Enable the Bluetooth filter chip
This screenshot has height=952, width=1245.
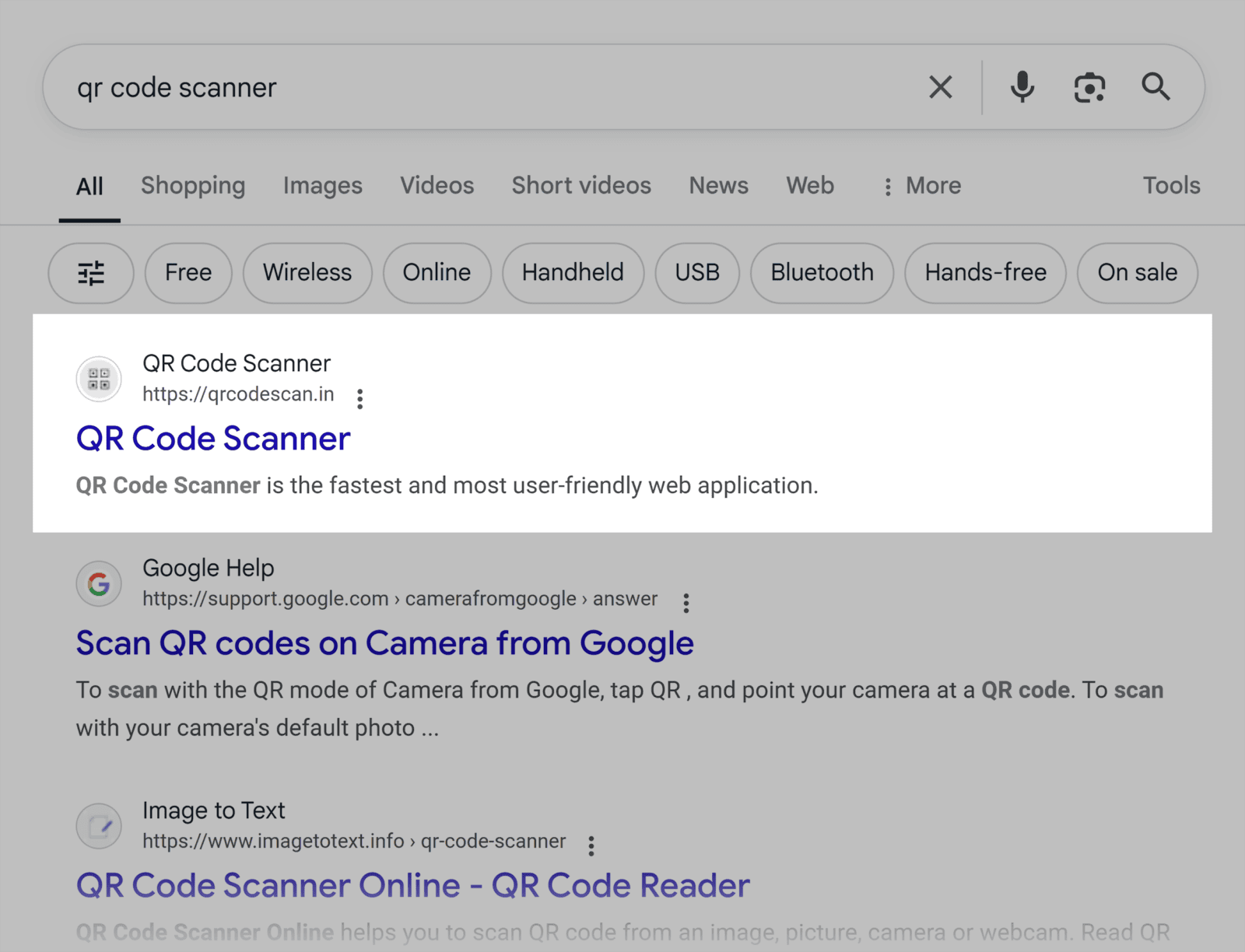[x=821, y=273]
